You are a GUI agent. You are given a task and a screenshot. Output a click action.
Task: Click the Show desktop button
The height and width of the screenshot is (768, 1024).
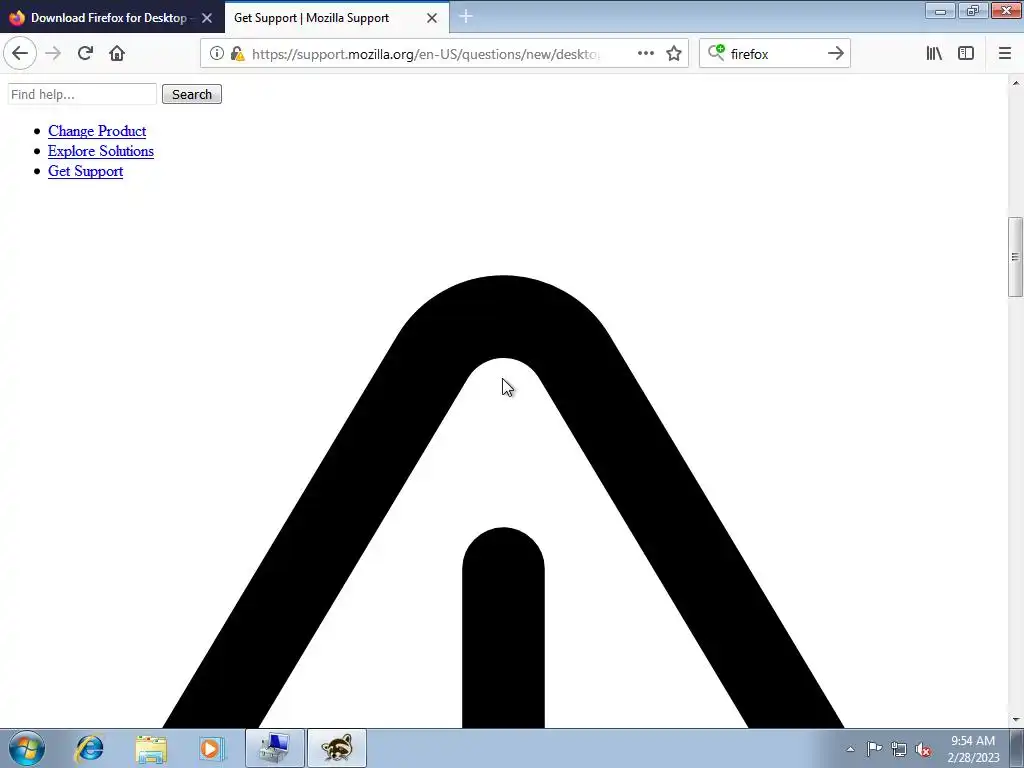pyautogui.click(x=1017, y=748)
